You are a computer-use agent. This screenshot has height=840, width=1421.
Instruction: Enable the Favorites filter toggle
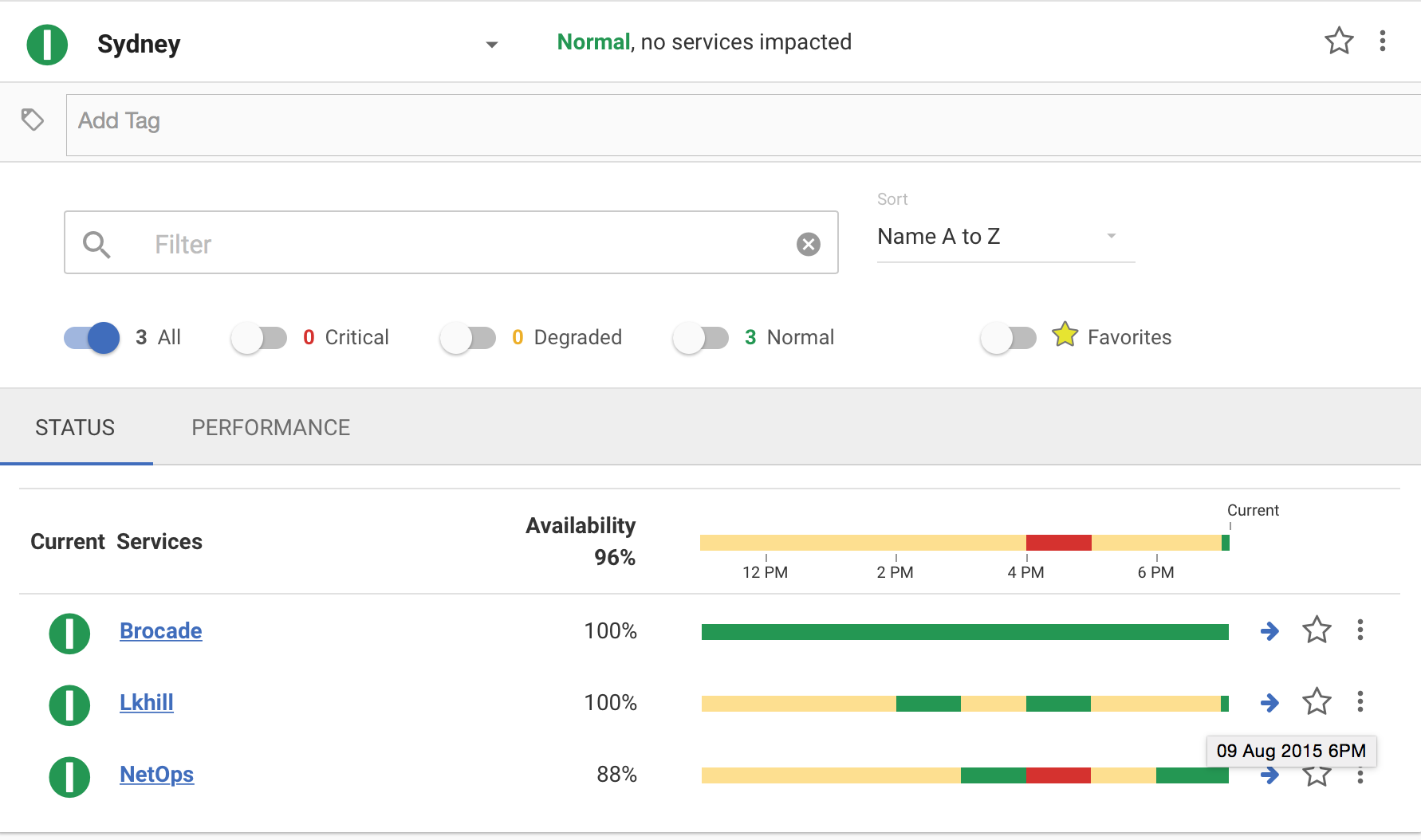coord(1008,338)
